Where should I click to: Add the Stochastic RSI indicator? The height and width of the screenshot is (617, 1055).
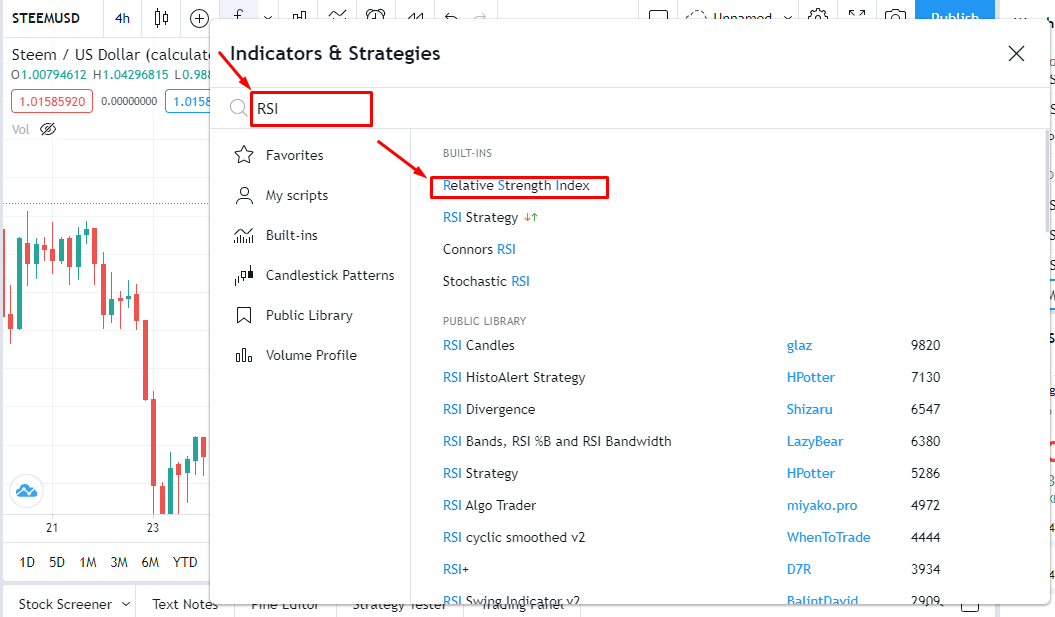486,281
